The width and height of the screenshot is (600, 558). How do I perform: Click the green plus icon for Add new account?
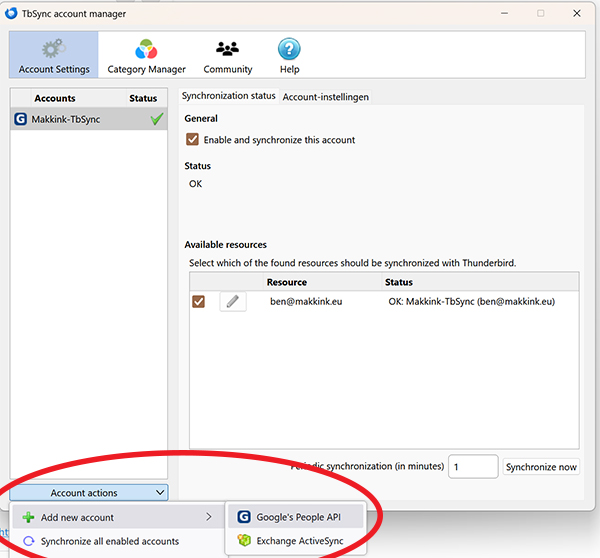[28, 517]
